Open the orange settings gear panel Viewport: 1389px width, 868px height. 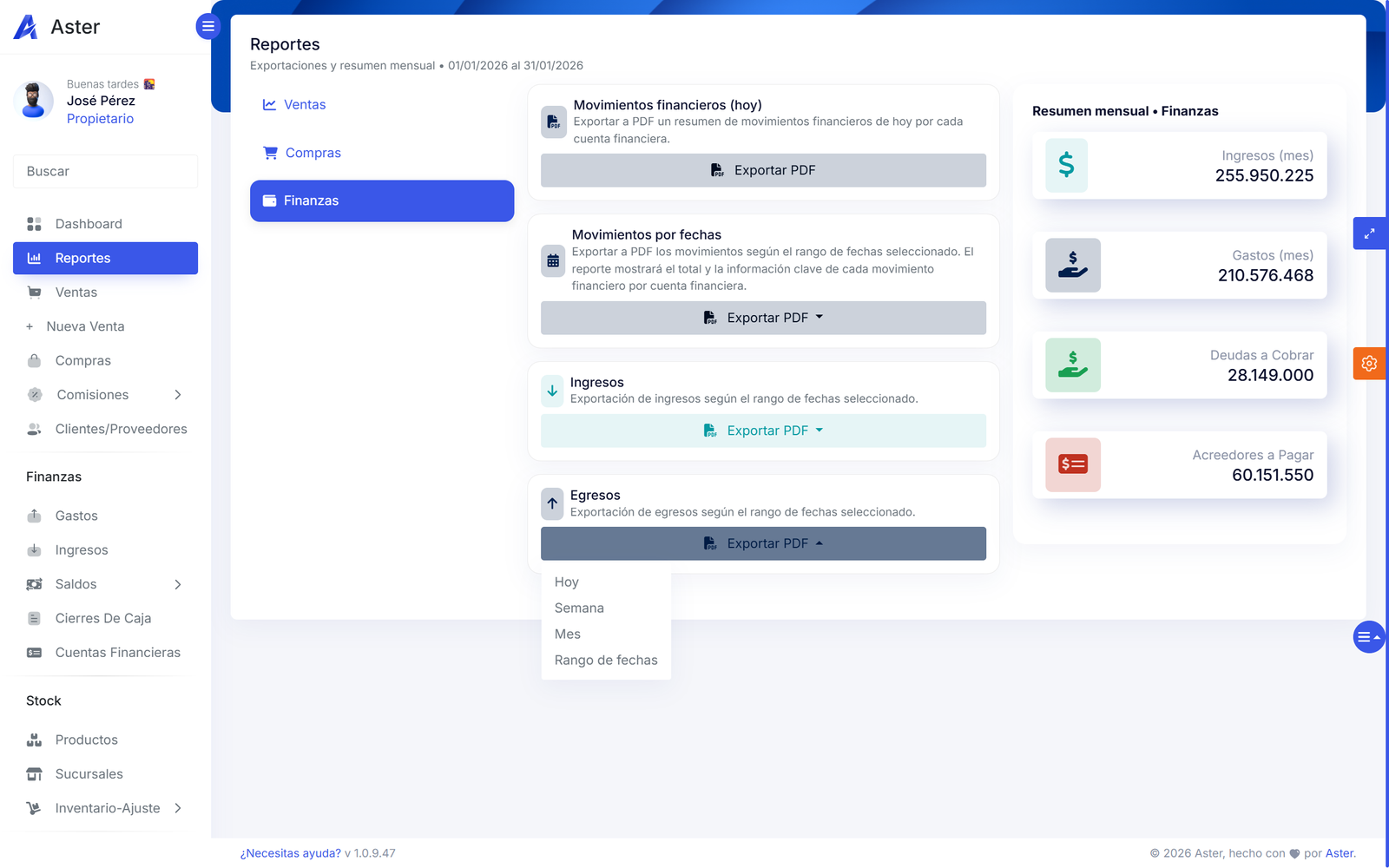tap(1369, 364)
